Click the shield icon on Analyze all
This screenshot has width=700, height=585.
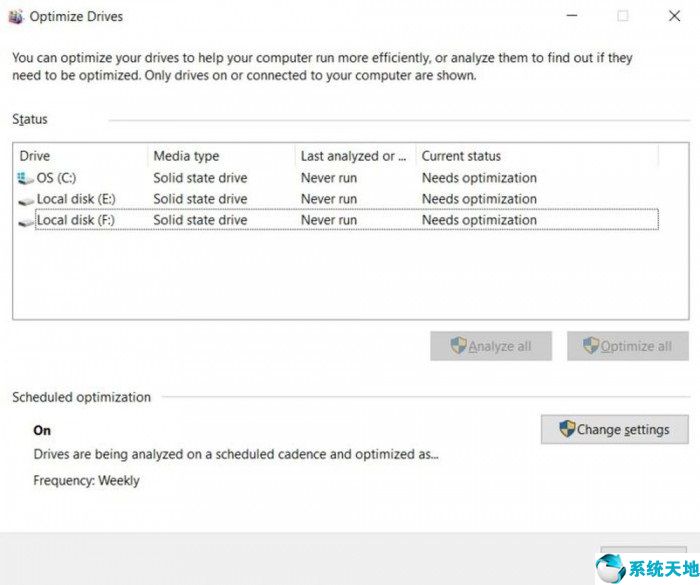point(458,346)
